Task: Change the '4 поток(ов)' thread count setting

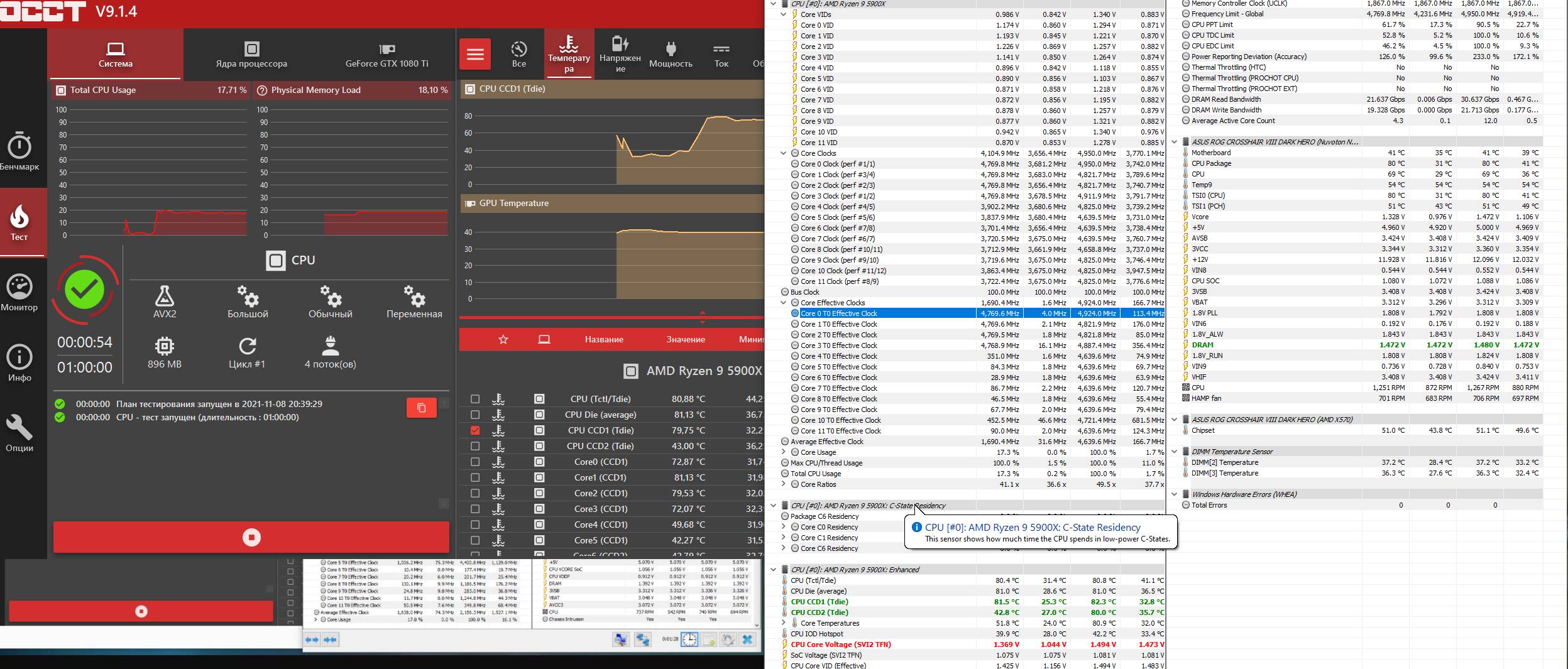Action: coord(331,352)
